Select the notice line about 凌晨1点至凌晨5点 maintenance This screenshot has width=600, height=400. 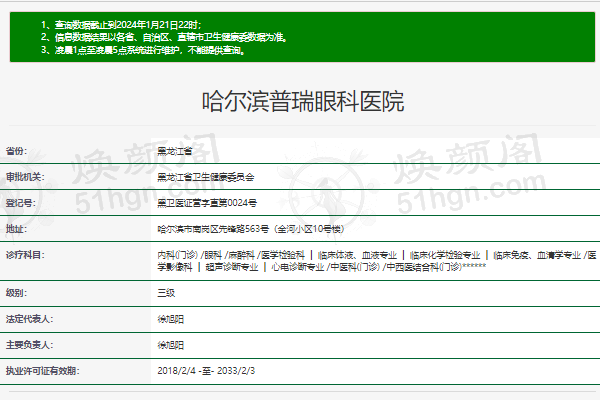(143, 50)
